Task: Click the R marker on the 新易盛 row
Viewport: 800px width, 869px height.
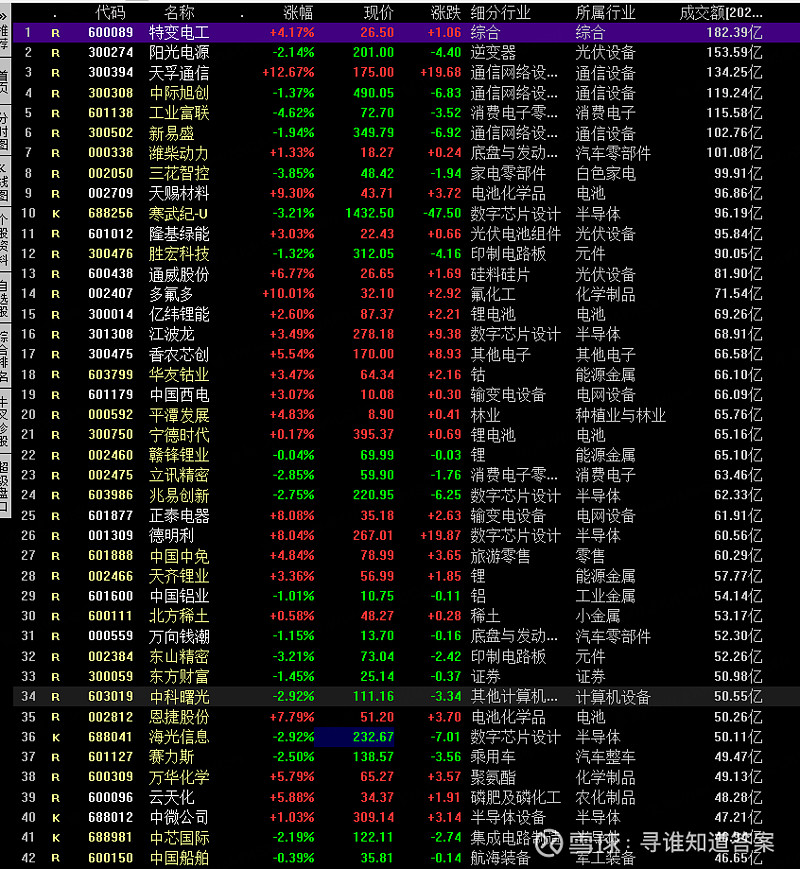Action: [55, 134]
